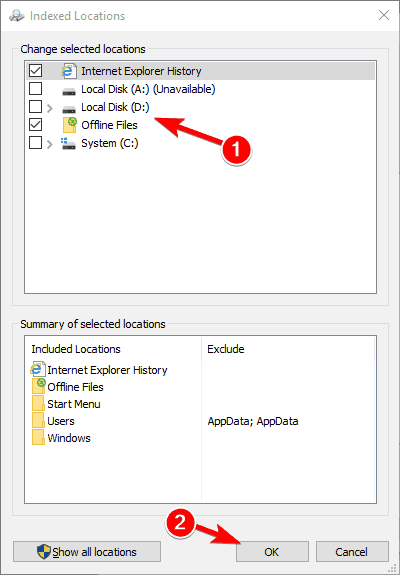Uncheck the Offline Files checkbox
Image resolution: width=400 pixels, height=575 pixels.
[35, 125]
